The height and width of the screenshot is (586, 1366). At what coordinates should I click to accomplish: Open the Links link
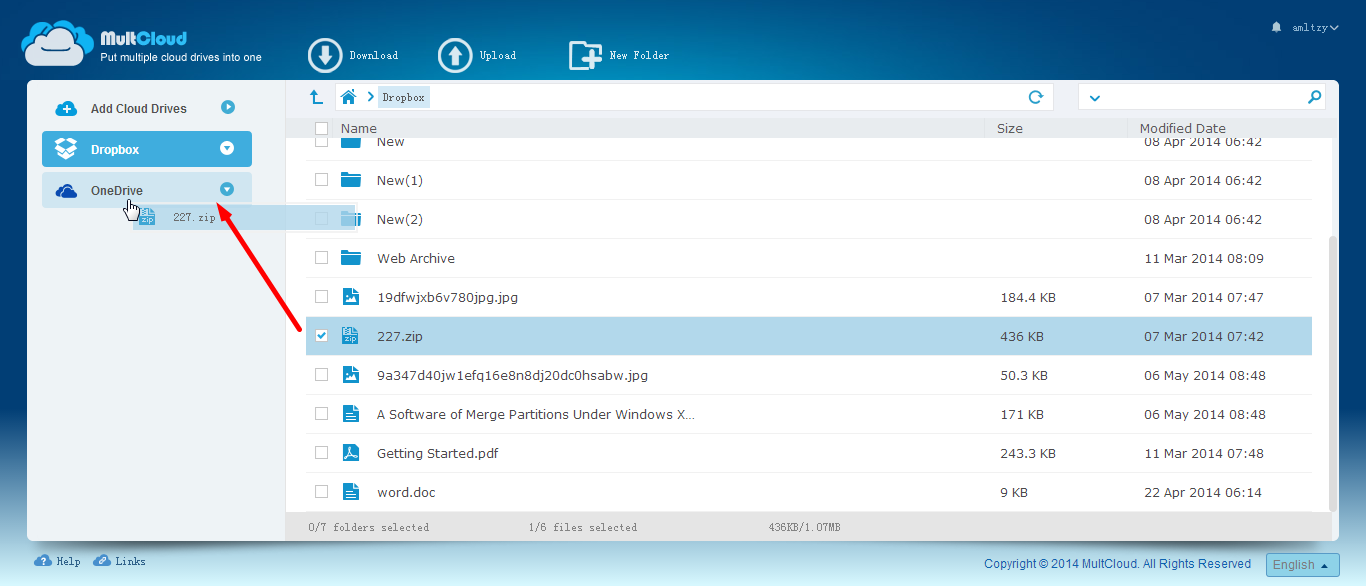point(130,562)
